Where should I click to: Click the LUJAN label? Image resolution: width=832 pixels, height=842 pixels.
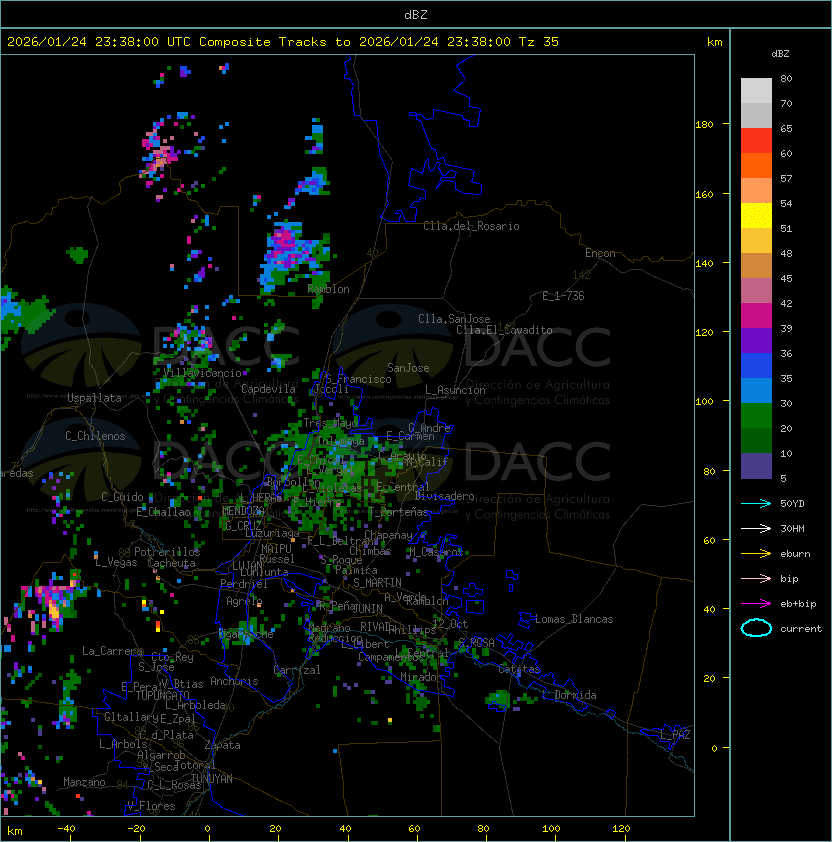247,566
